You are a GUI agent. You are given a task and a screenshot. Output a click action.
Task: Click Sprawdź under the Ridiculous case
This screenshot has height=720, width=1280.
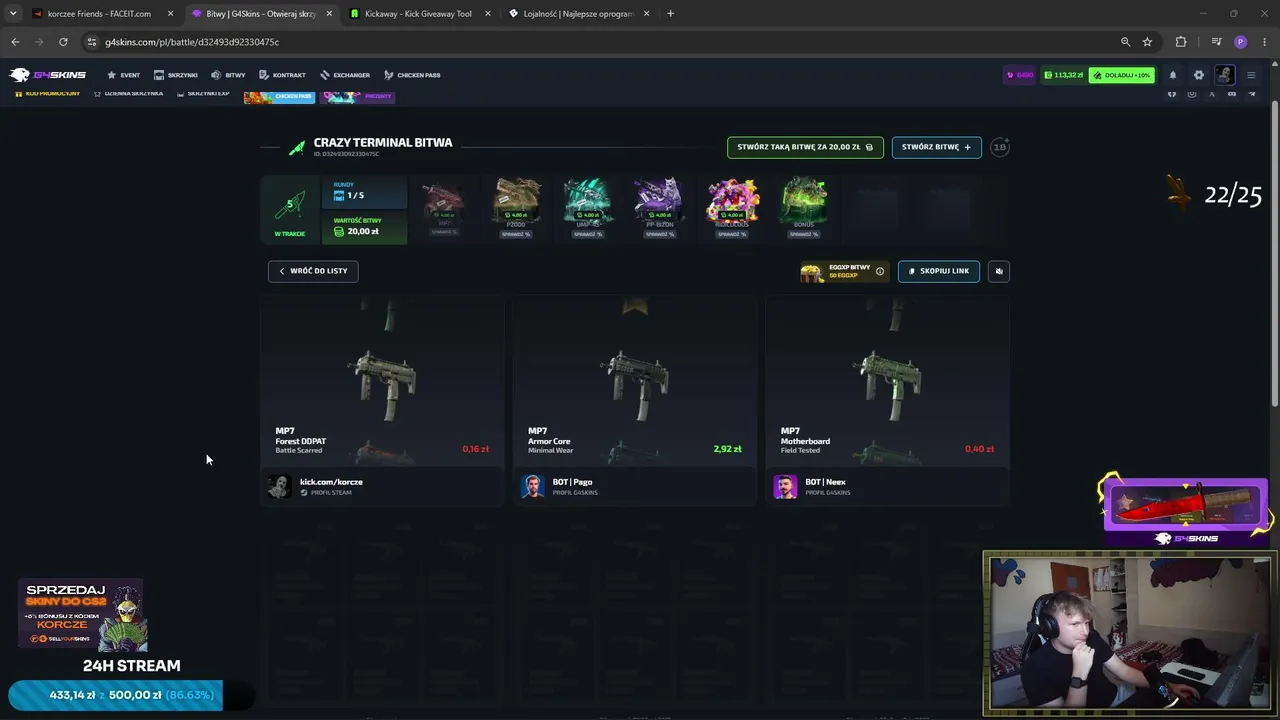[732, 234]
